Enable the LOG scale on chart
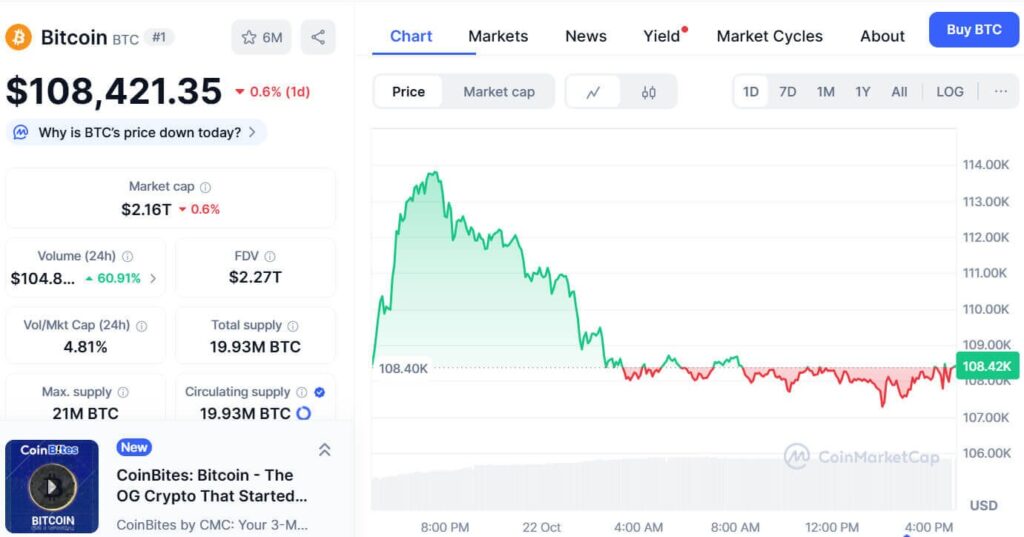The height and width of the screenshot is (537, 1024). click(x=949, y=92)
